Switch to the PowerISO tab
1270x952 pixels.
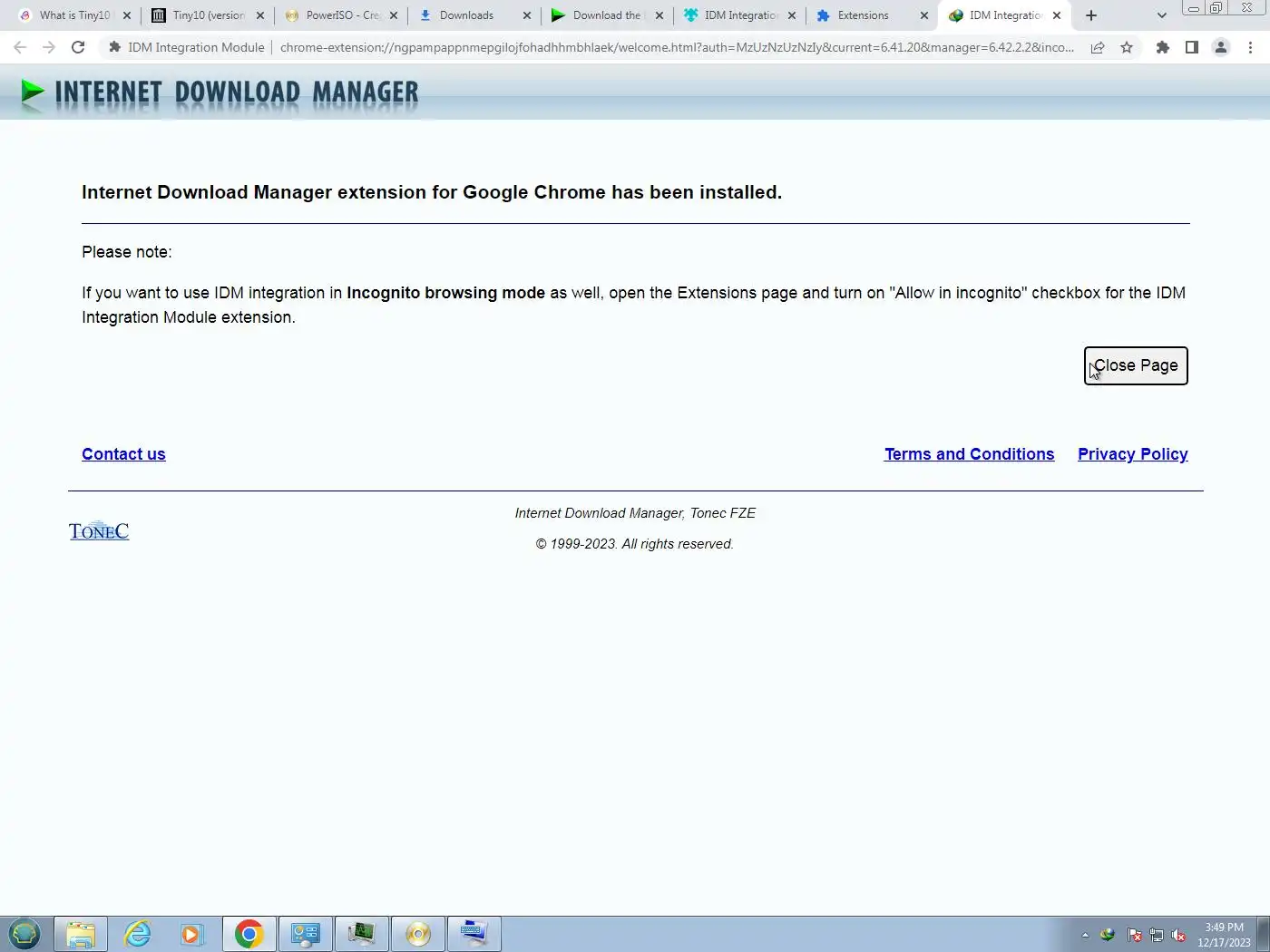click(x=341, y=15)
